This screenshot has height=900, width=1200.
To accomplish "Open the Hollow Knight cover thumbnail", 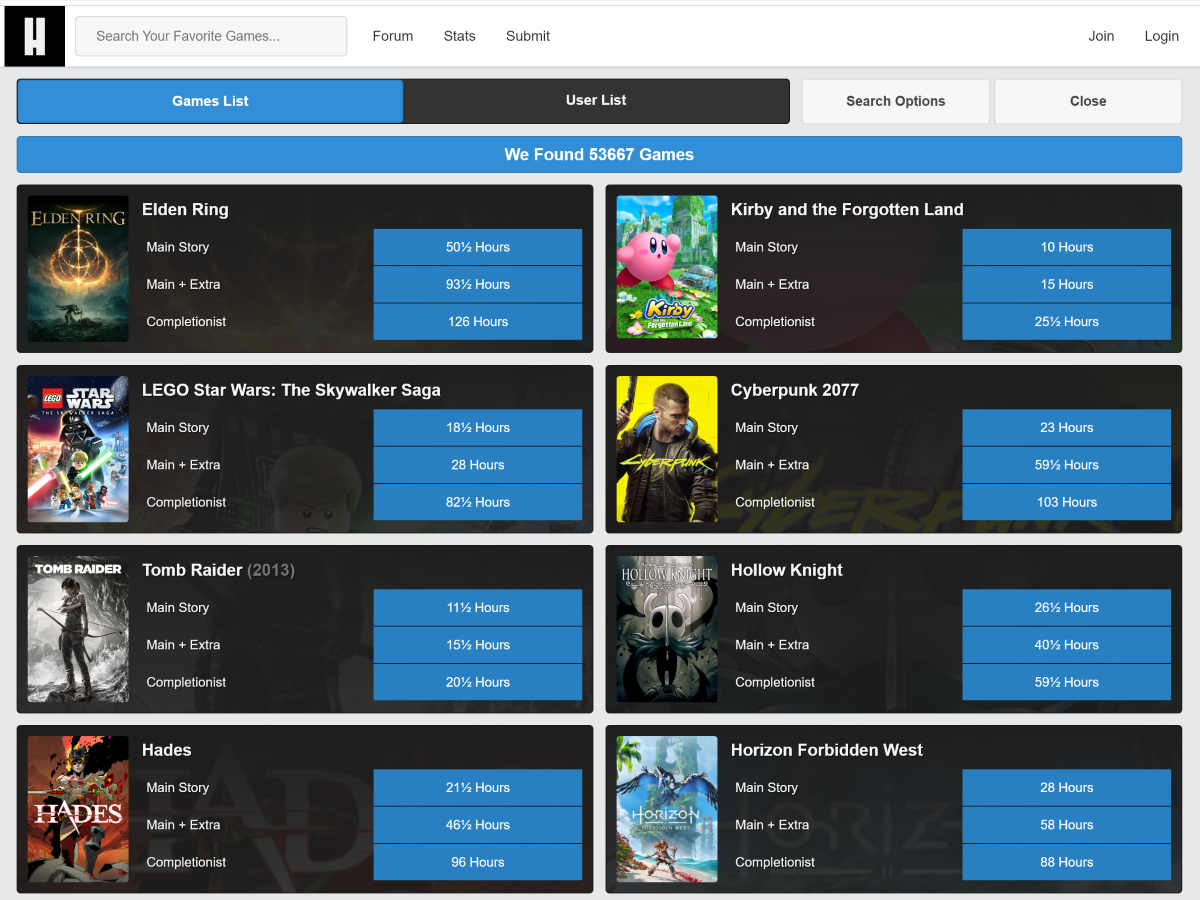I will (x=667, y=628).
